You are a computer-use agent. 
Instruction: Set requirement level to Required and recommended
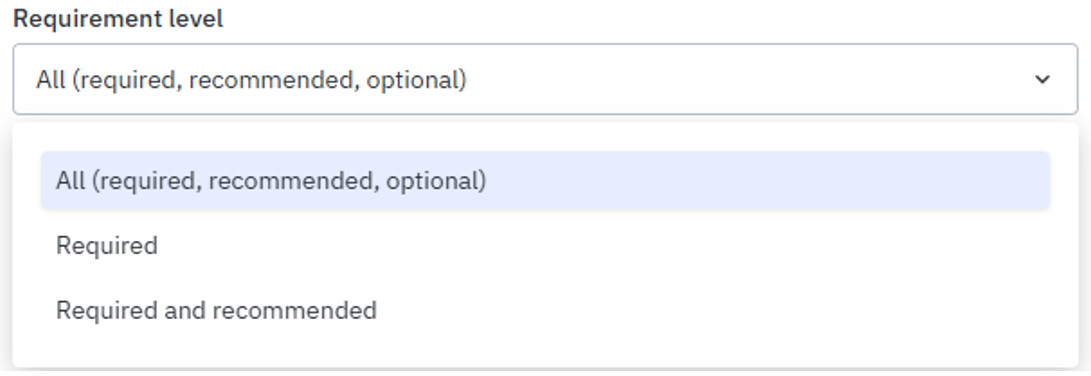545,310
